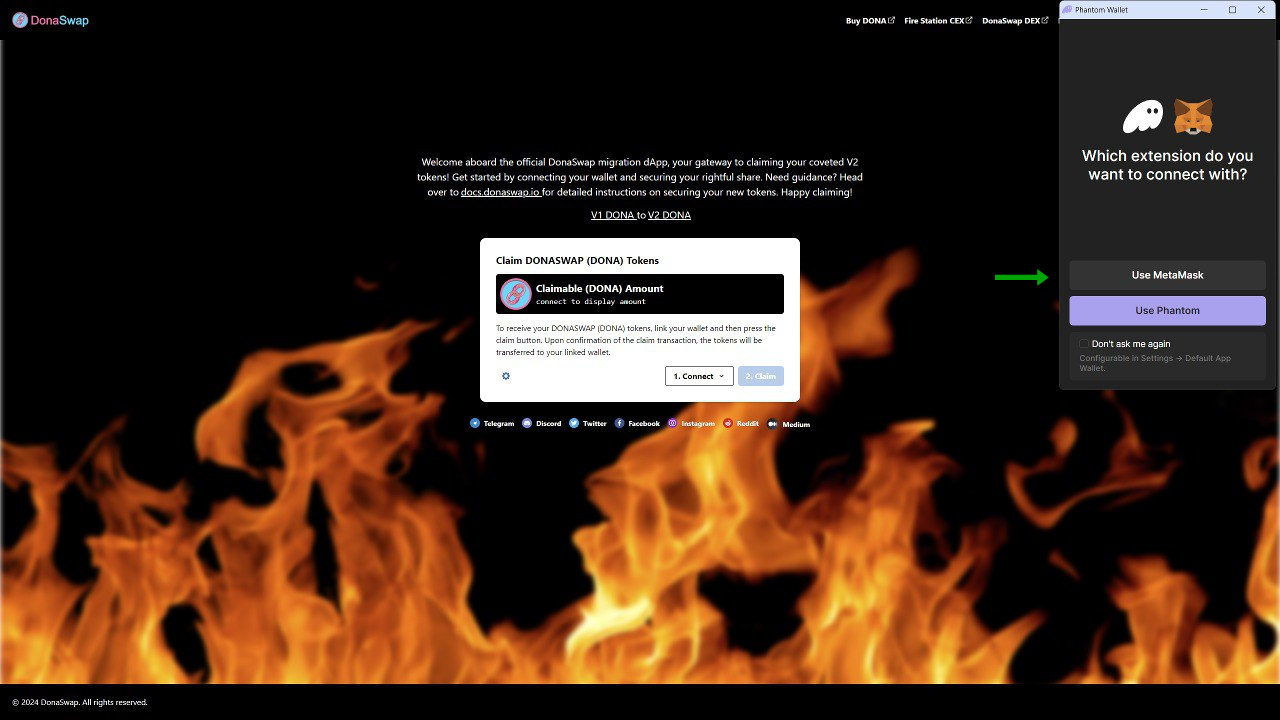This screenshot has height=720, width=1280.
Task: Minimize the Phantom Wallet window
Action: 1203,10
